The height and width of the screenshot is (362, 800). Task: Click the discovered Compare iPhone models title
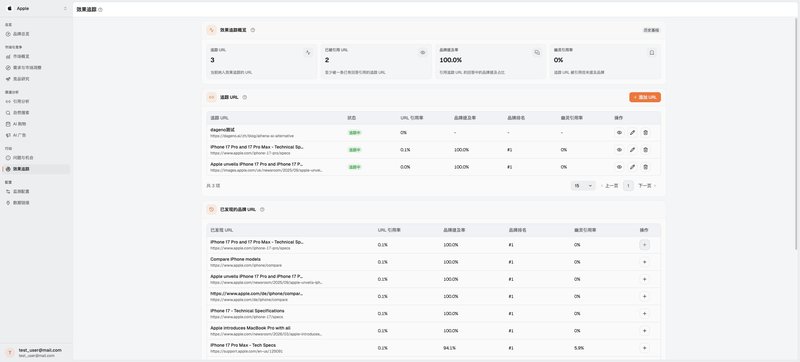[x=235, y=259]
